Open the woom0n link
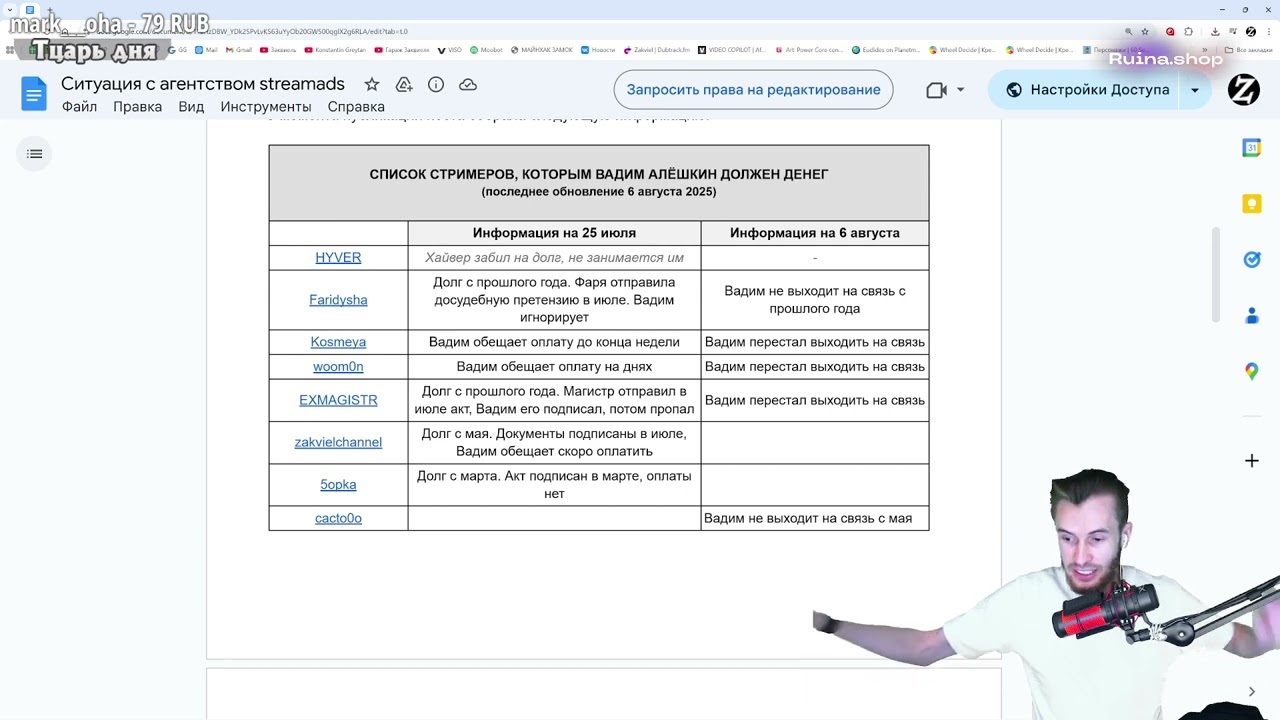1280x720 pixels. click(338, 367)
